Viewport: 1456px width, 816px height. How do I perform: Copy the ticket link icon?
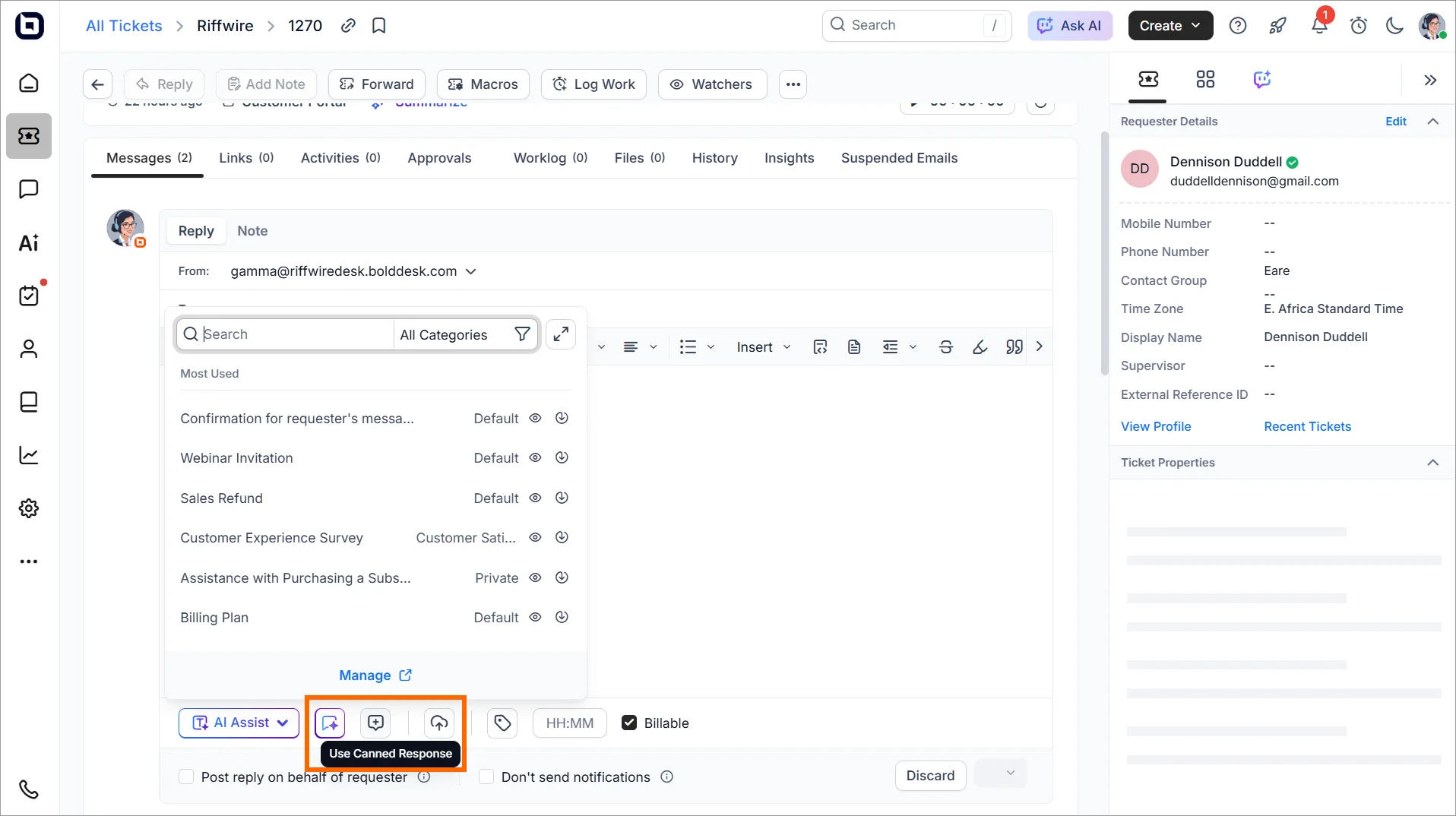click(348, 26)
